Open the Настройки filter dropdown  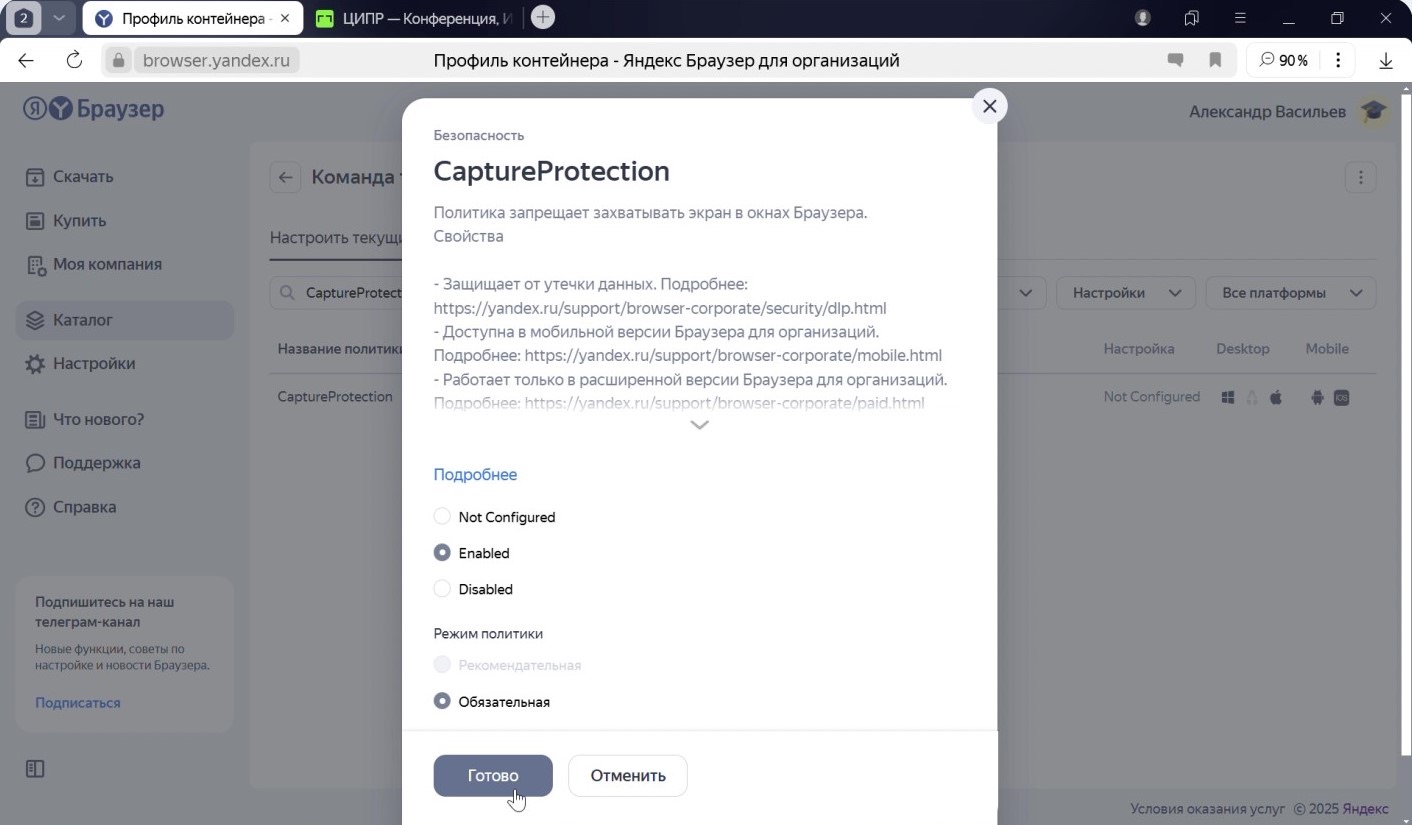[x=1126, y=293]
